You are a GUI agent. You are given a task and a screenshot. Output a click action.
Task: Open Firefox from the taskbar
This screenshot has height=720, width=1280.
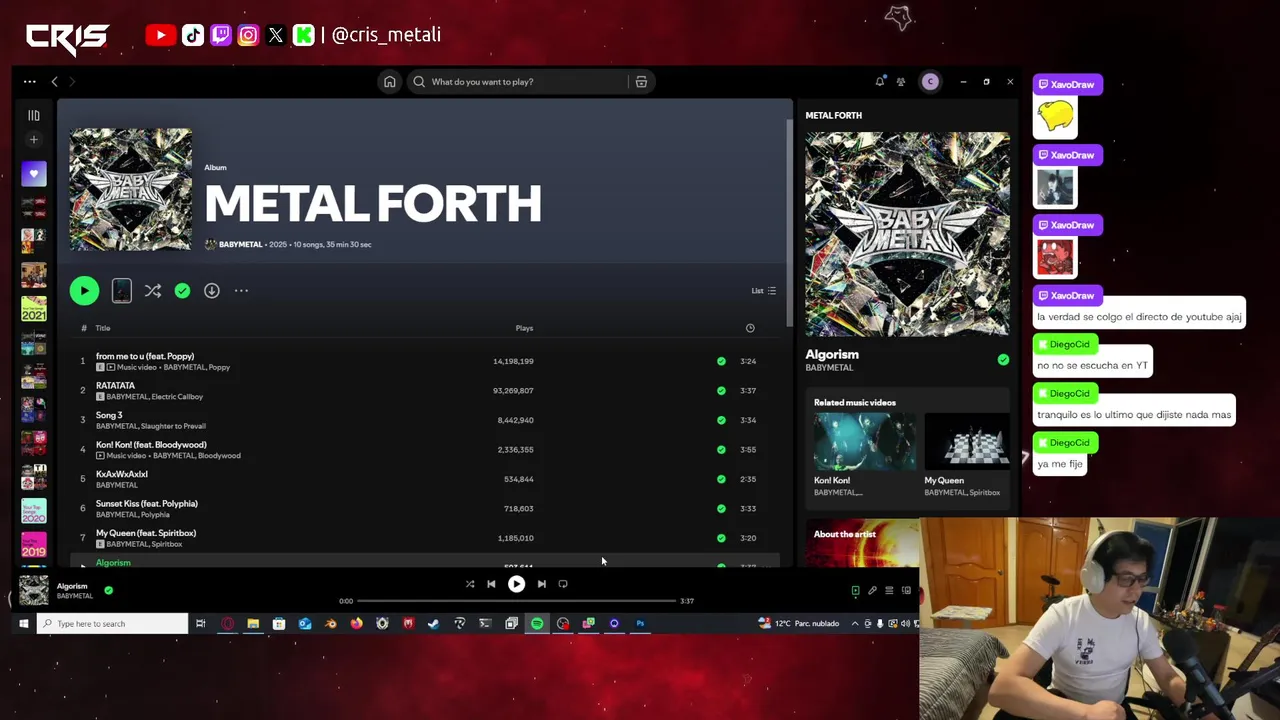tap(356, 624)
